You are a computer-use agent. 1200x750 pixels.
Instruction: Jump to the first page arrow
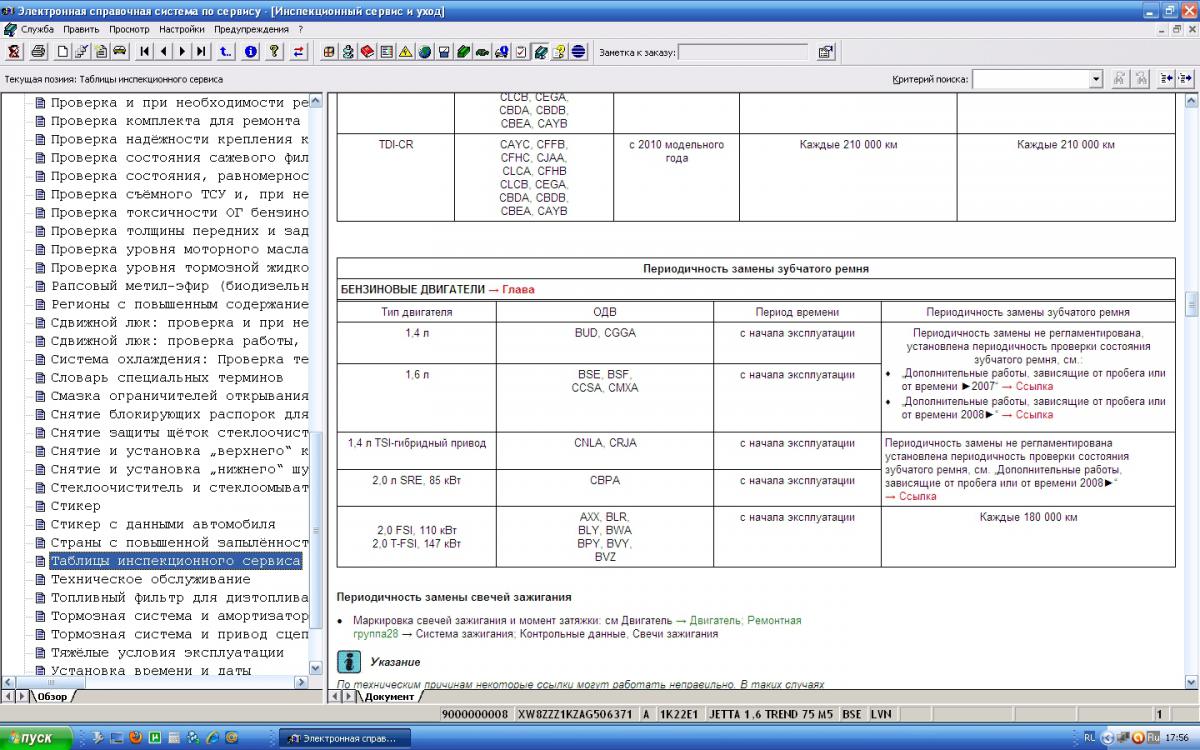pos(145,52)
